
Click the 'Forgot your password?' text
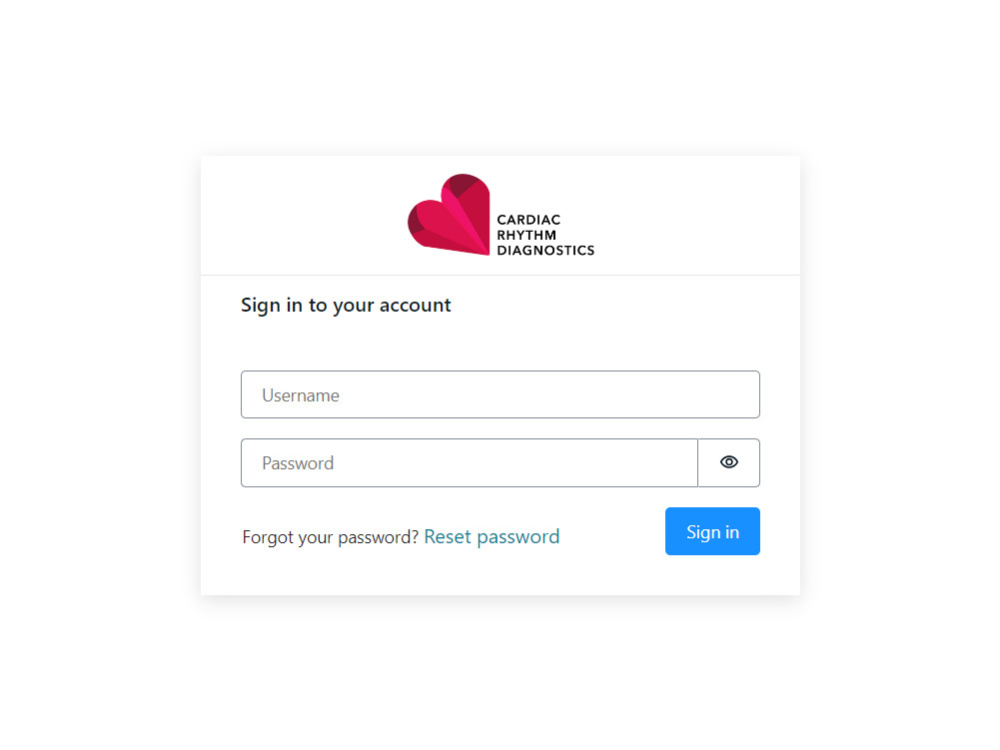(330, 537)
